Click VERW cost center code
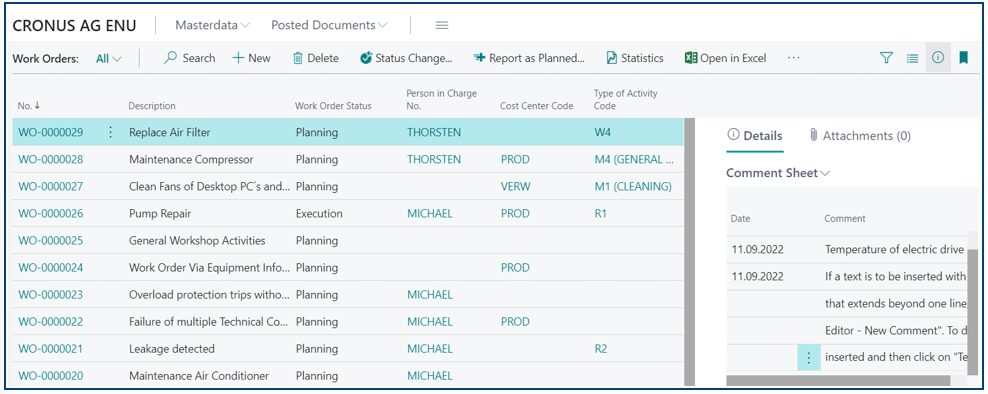 [x=515, y=187]
